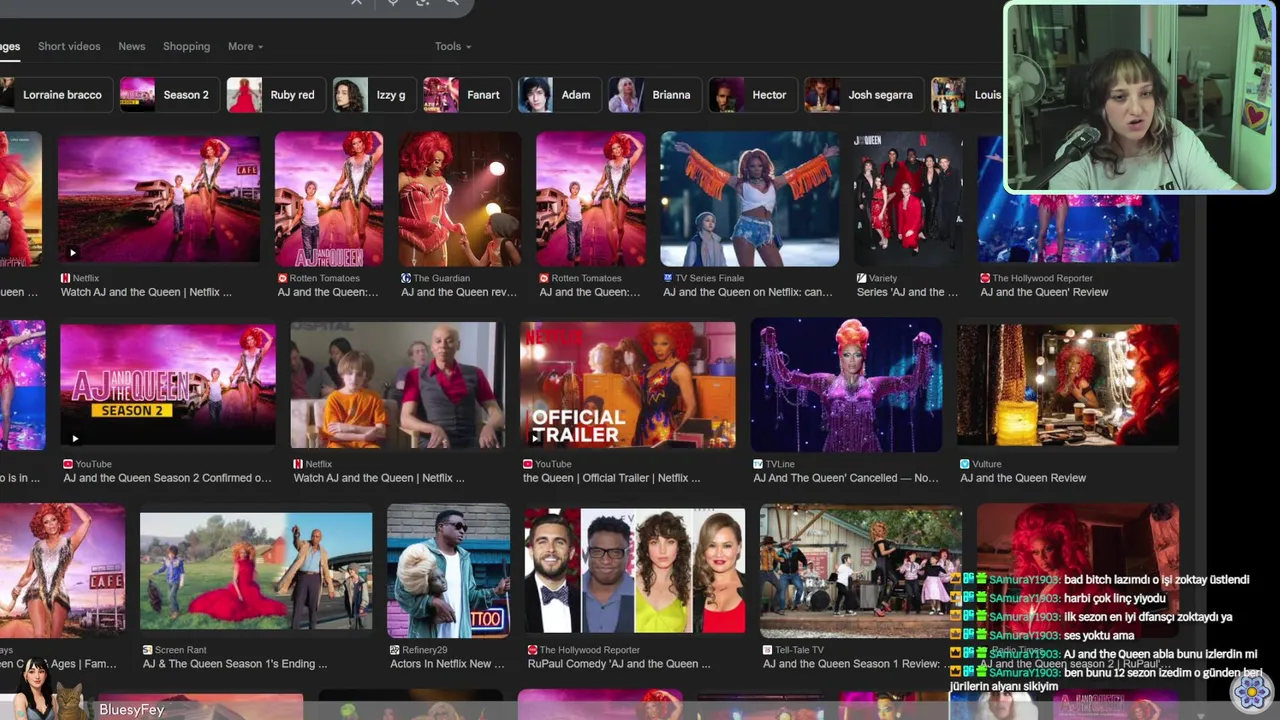Click the Screen Rant source favicon
The height and width of the screenshot is (720, 1280).
coord(148,650)
